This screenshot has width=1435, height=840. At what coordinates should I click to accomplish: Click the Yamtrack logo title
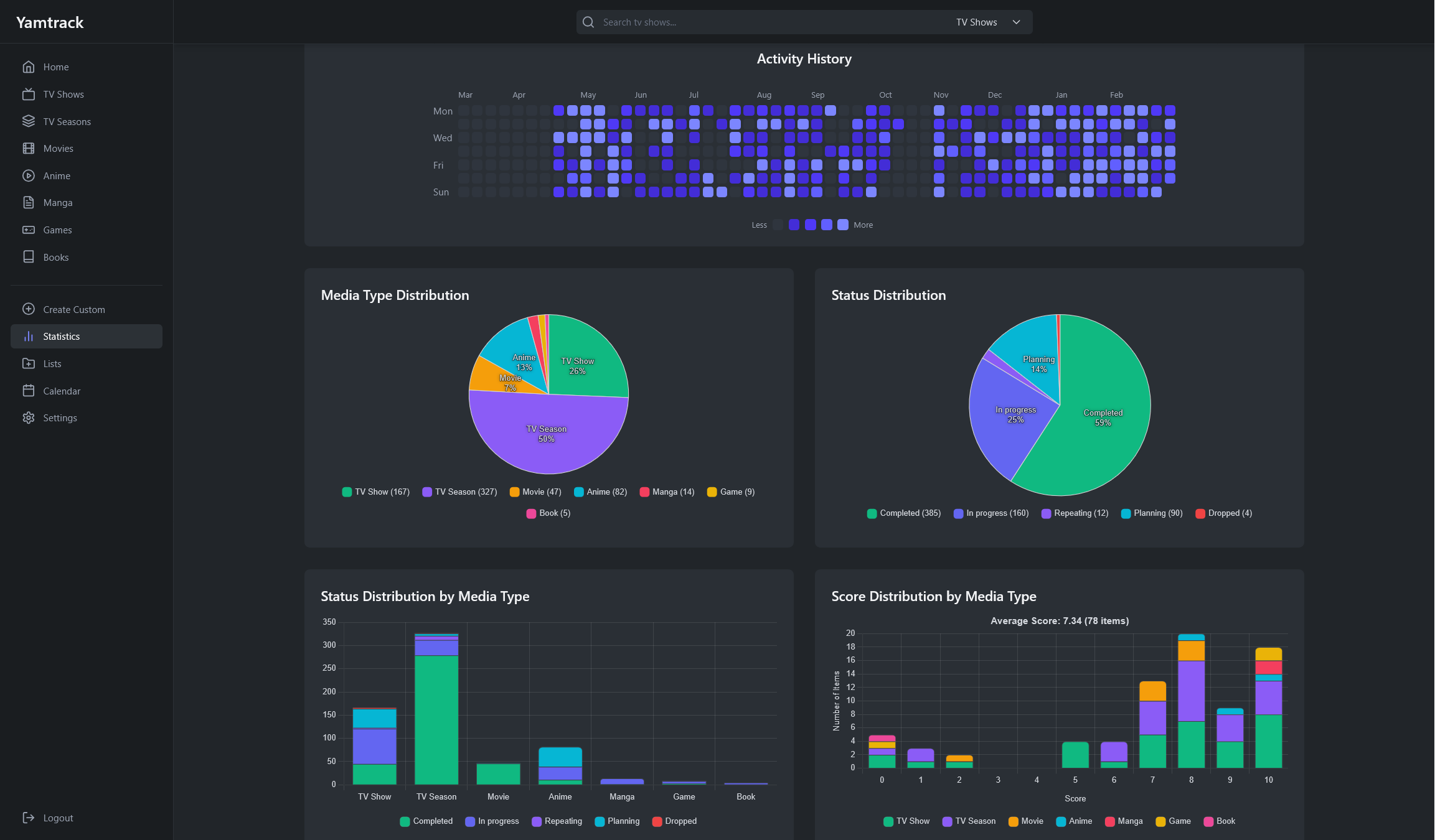tap(50, 23)
